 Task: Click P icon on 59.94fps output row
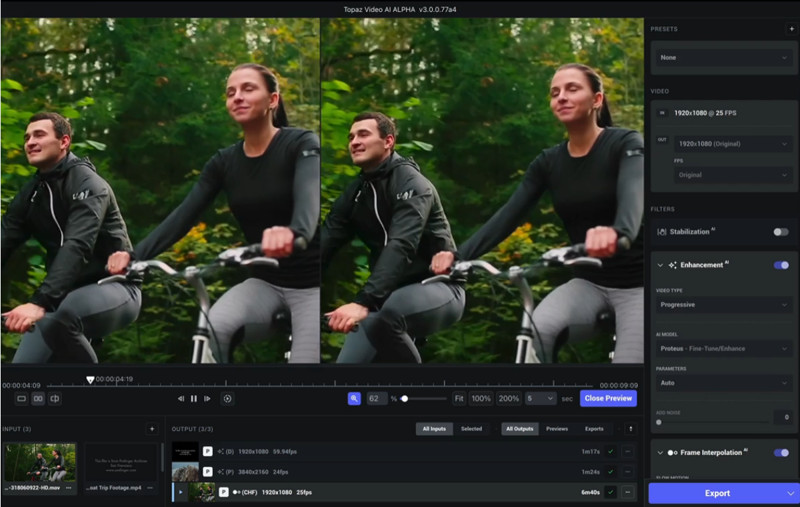(x=208, y=451)
